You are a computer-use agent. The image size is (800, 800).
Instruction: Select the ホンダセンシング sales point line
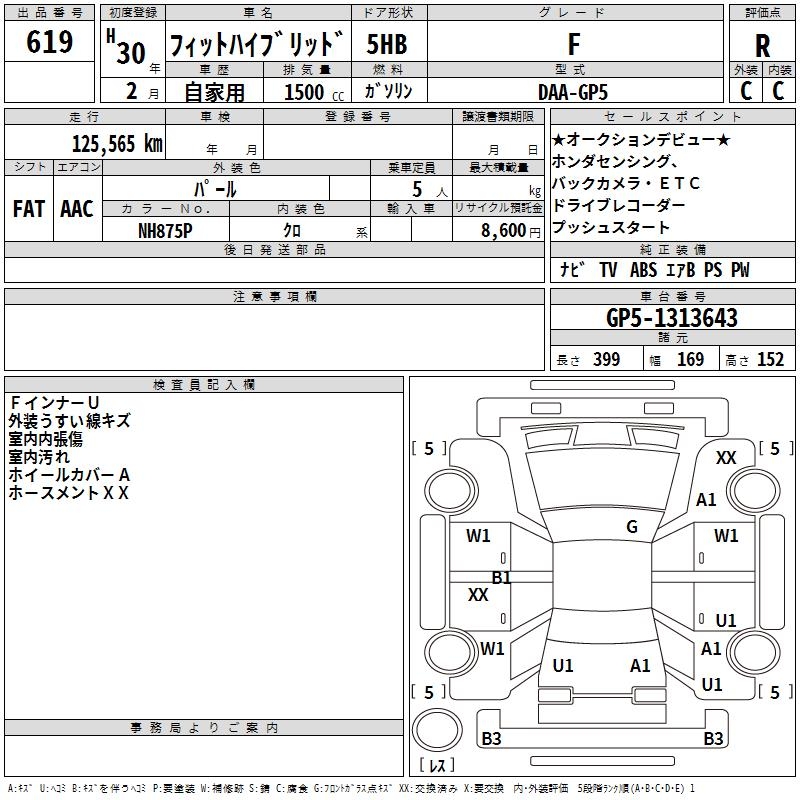[x=615, y=162]
